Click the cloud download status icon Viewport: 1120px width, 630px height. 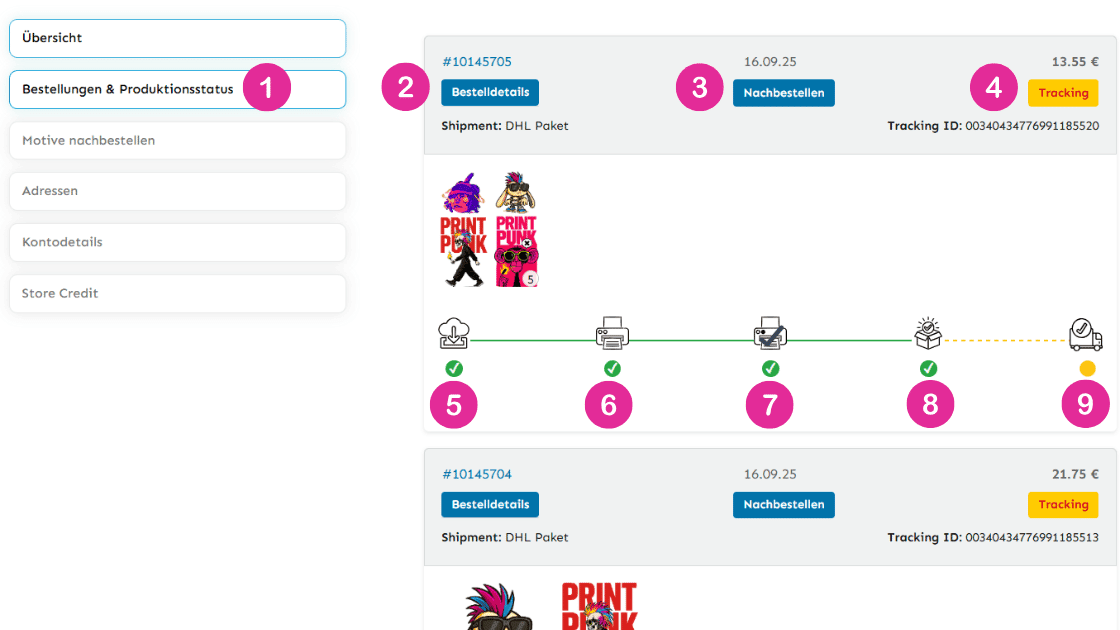tap(454, 334)
